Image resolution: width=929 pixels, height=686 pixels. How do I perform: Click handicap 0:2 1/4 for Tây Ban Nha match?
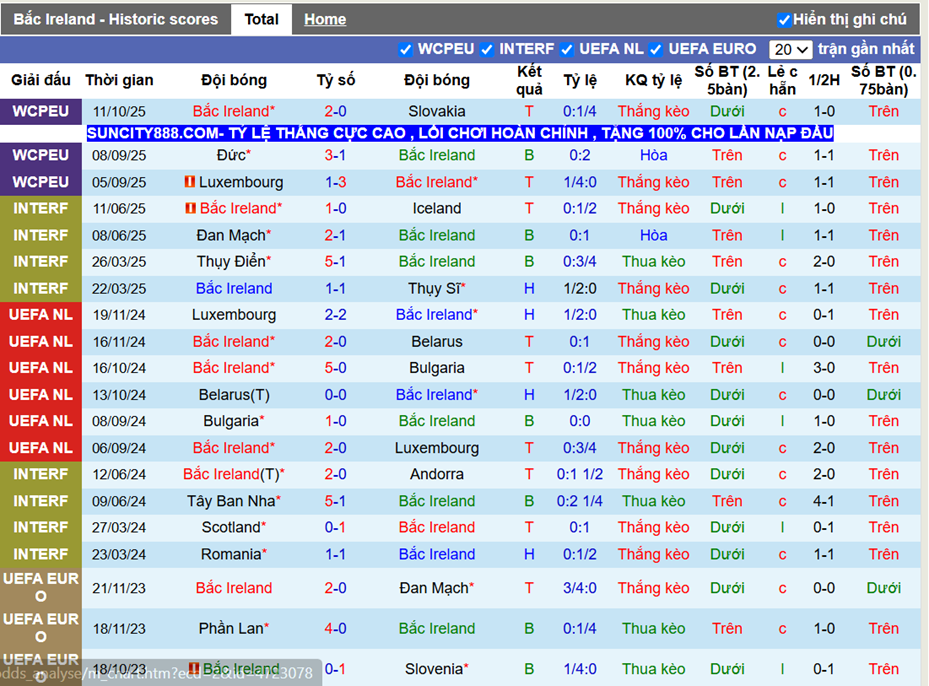[x=579, y=501]
